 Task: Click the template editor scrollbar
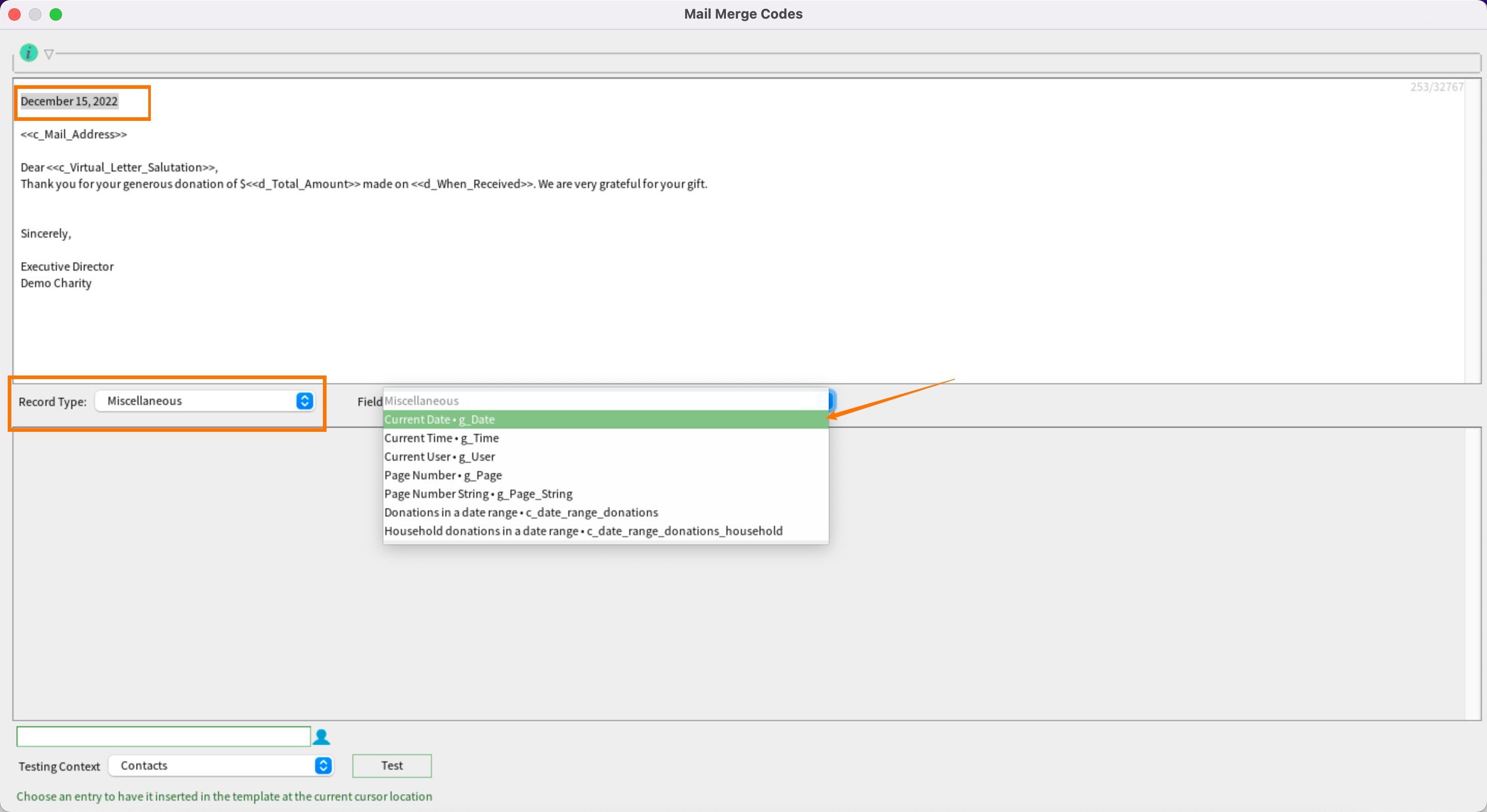pos(1472,231)
